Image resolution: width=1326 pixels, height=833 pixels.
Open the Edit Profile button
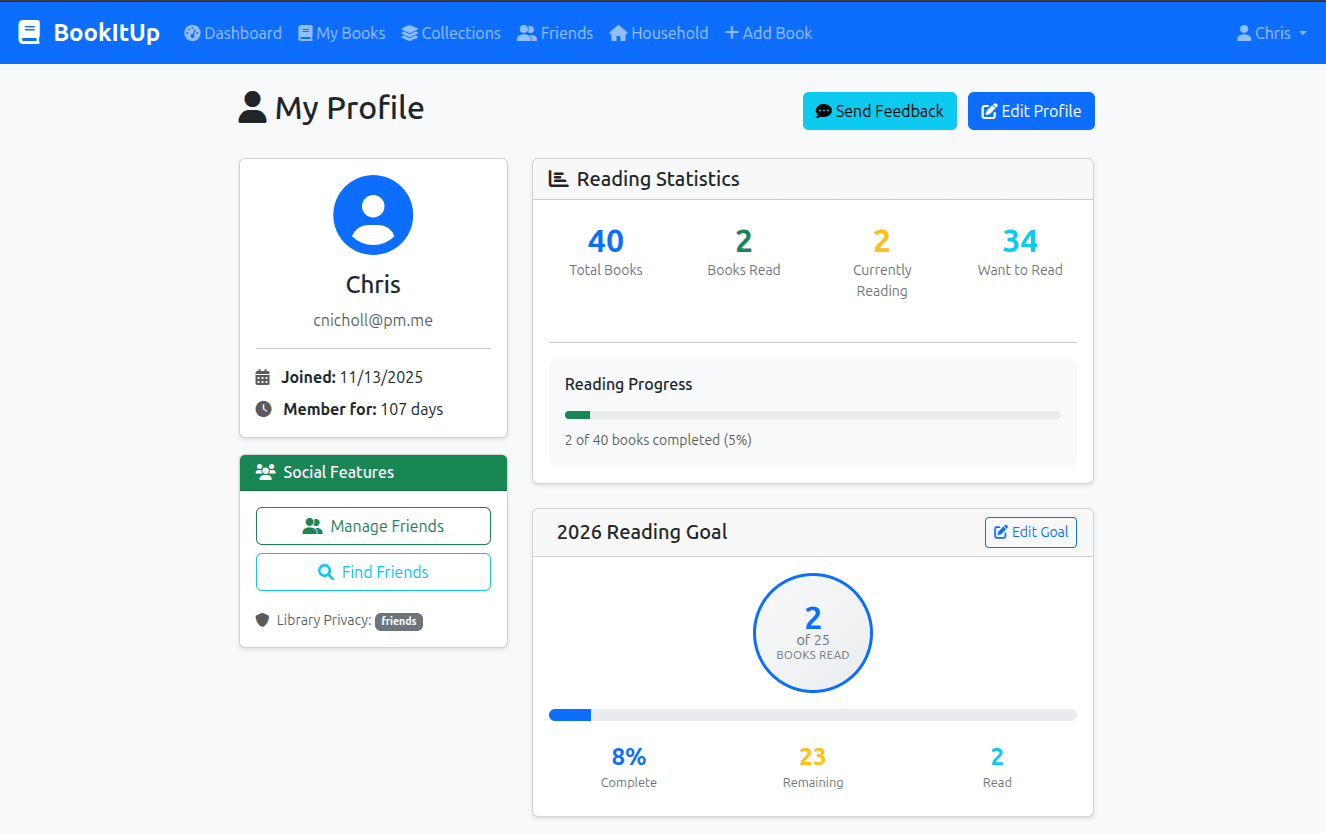1031,111
